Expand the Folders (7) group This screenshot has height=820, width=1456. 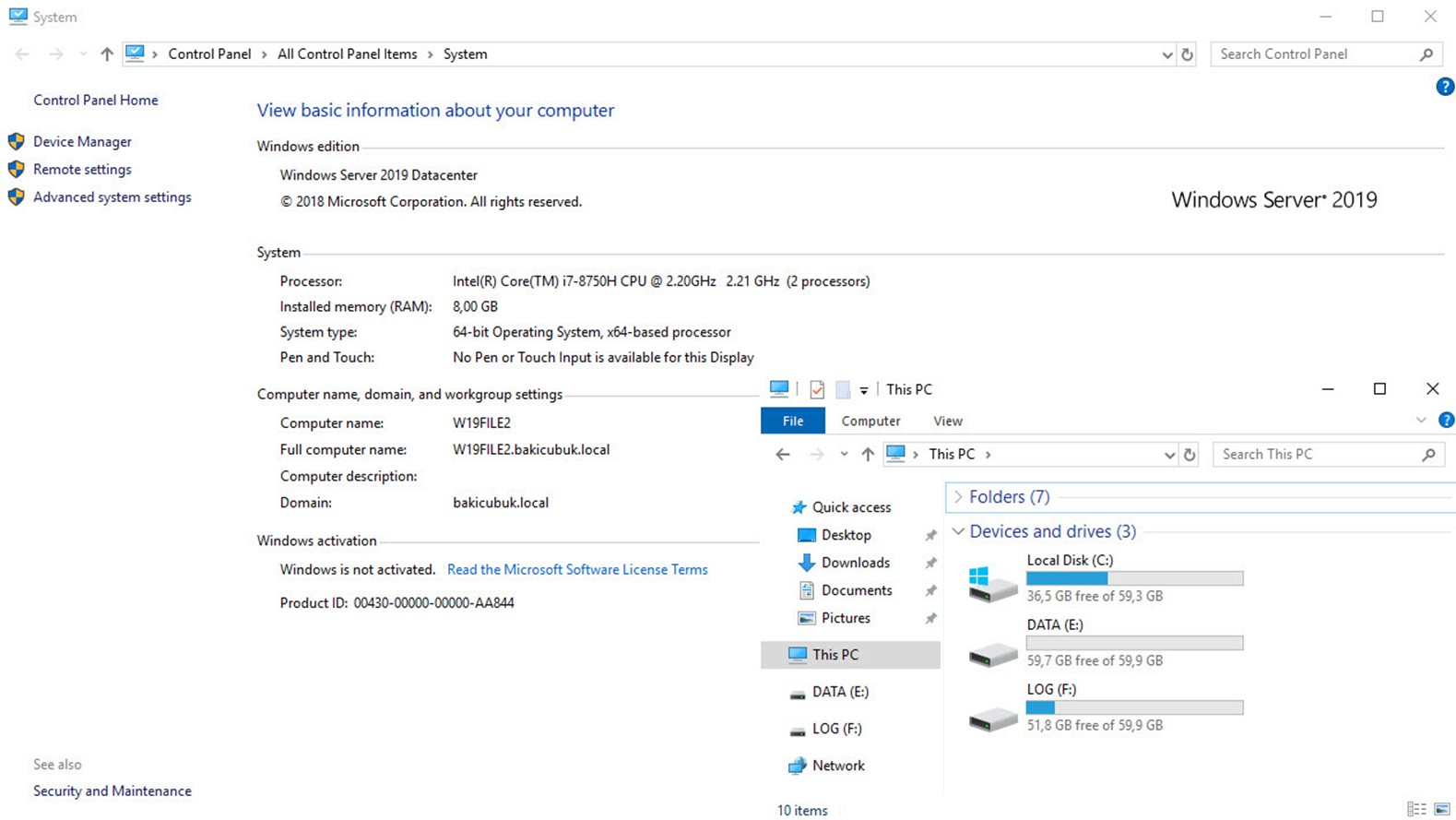[x=958, y=497]
